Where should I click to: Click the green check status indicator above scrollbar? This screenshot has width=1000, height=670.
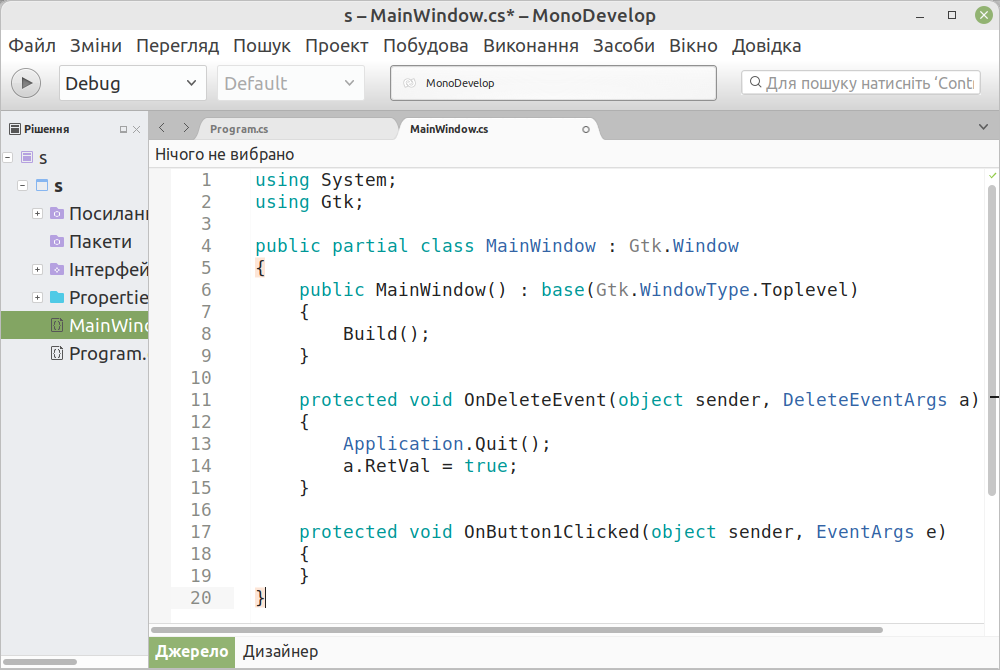click(x=992, y=175)
